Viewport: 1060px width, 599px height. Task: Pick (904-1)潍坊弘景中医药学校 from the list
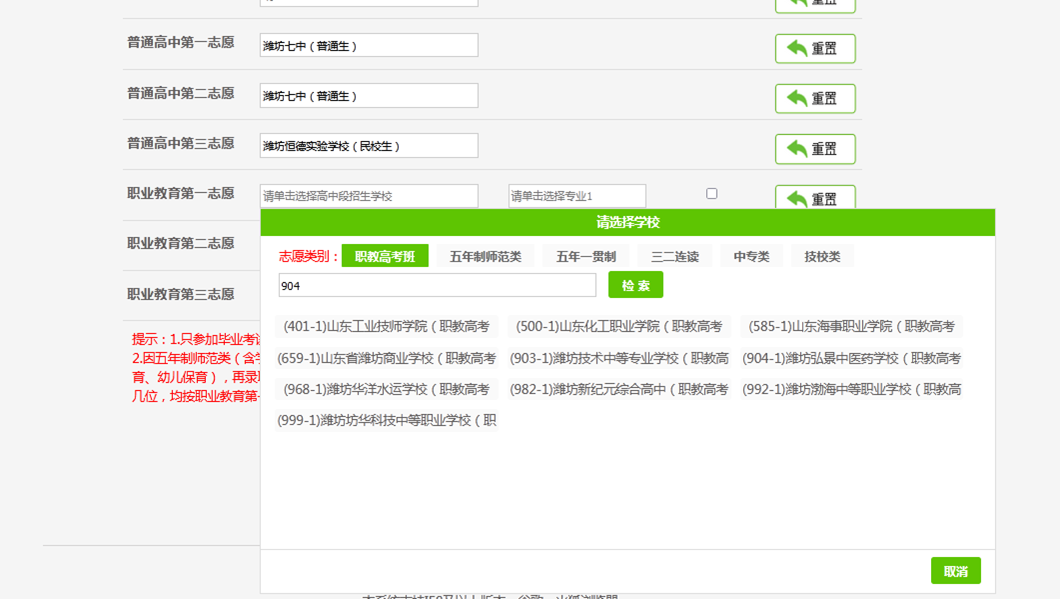(x=852, y=358)
